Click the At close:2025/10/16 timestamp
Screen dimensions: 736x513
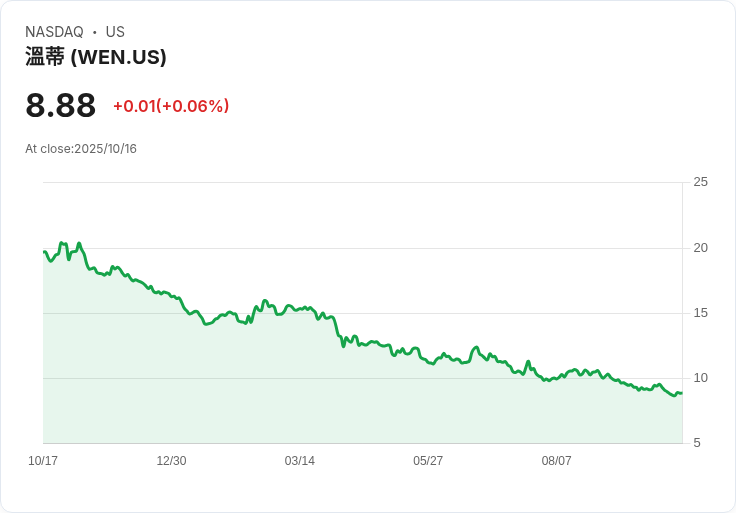(81, 149)
